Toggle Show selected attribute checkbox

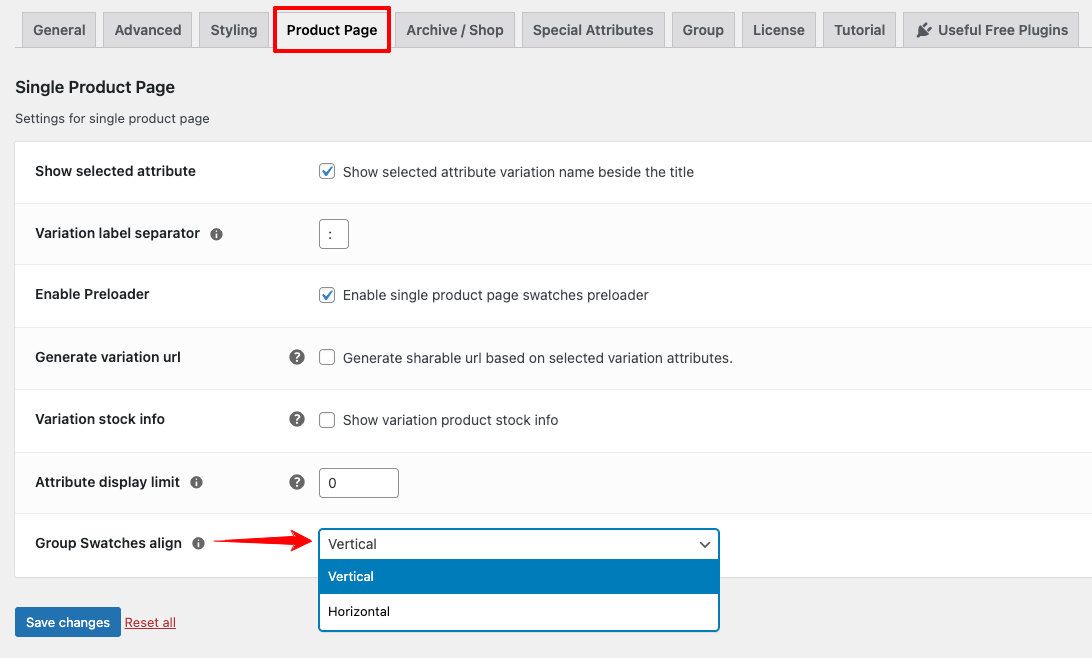click(327, 171)
